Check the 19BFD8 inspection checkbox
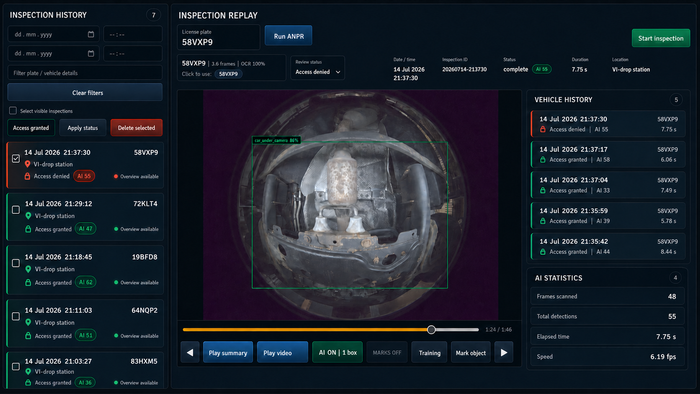This screenshot has height=394, width=700. point(16,263)
